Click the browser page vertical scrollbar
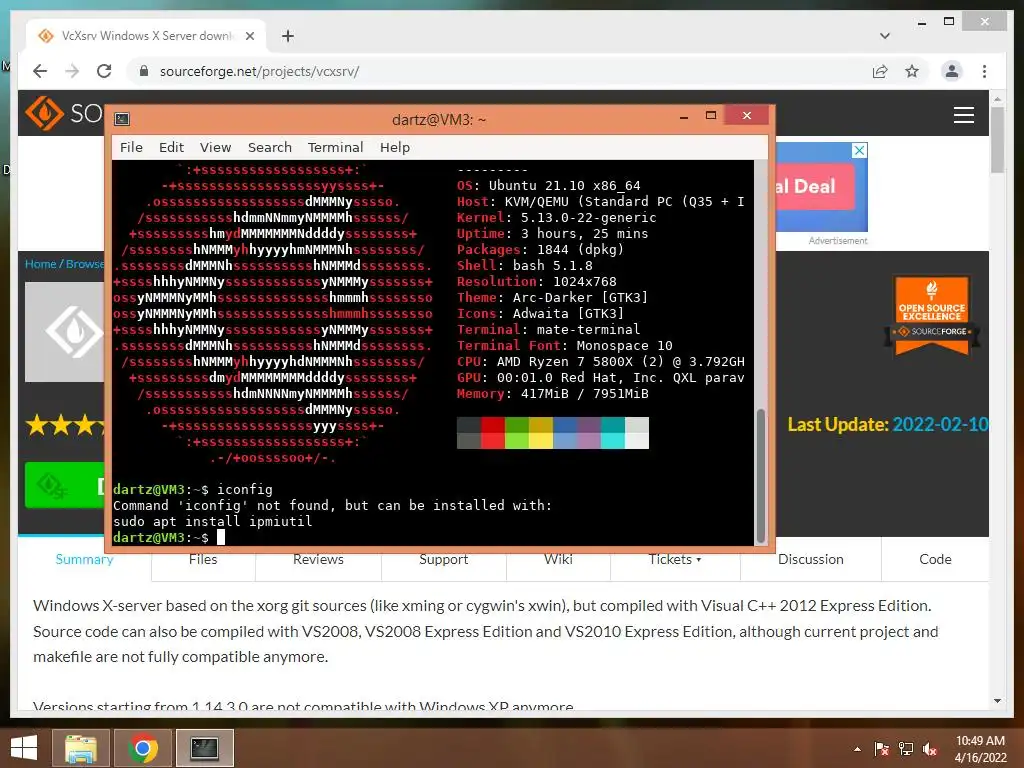Viewport: 1024px width, 768px height. point(997,140)
